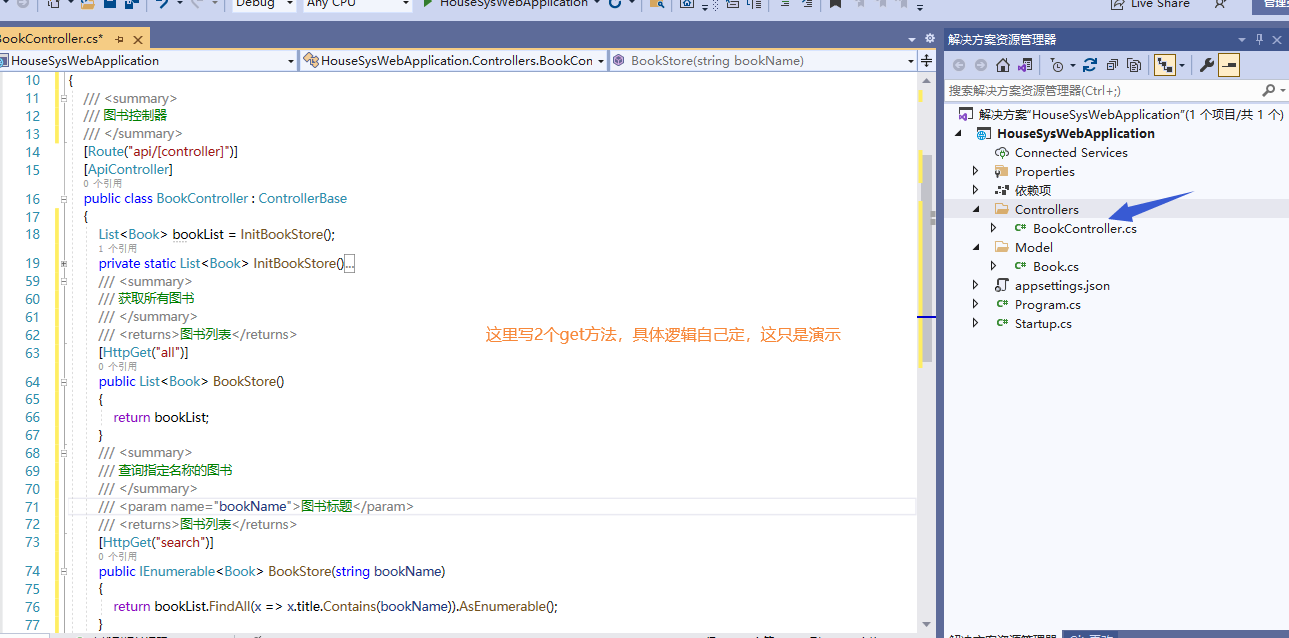Click the gear icon above the editor
Screen dimensions: 1289x638
930,39
